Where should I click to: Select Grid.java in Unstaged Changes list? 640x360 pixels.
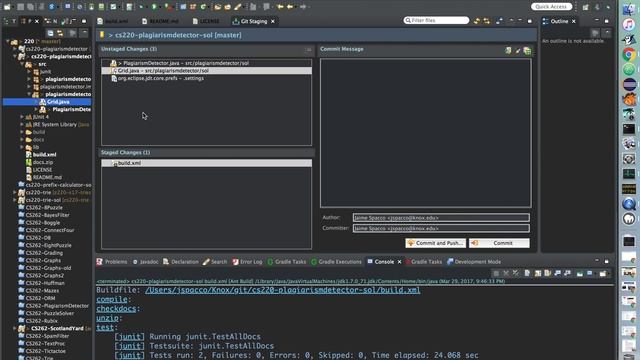coord(207,71)
